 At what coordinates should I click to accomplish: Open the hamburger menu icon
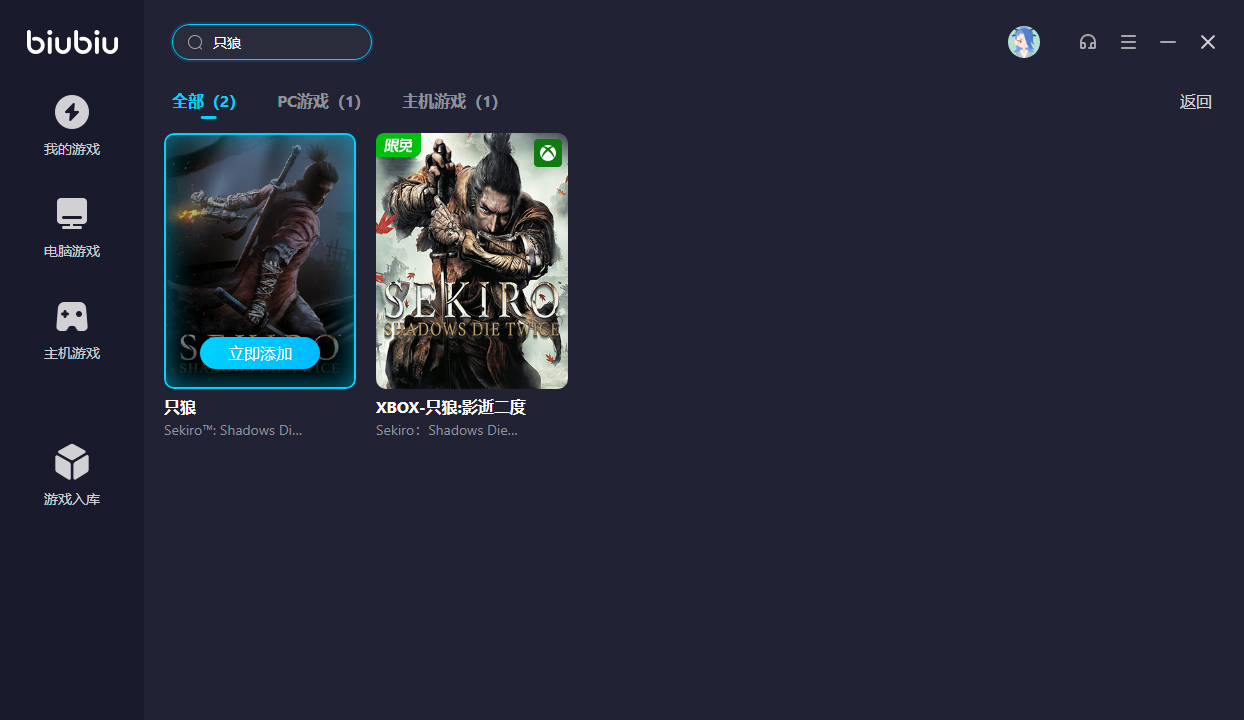tap(1128, 42)
